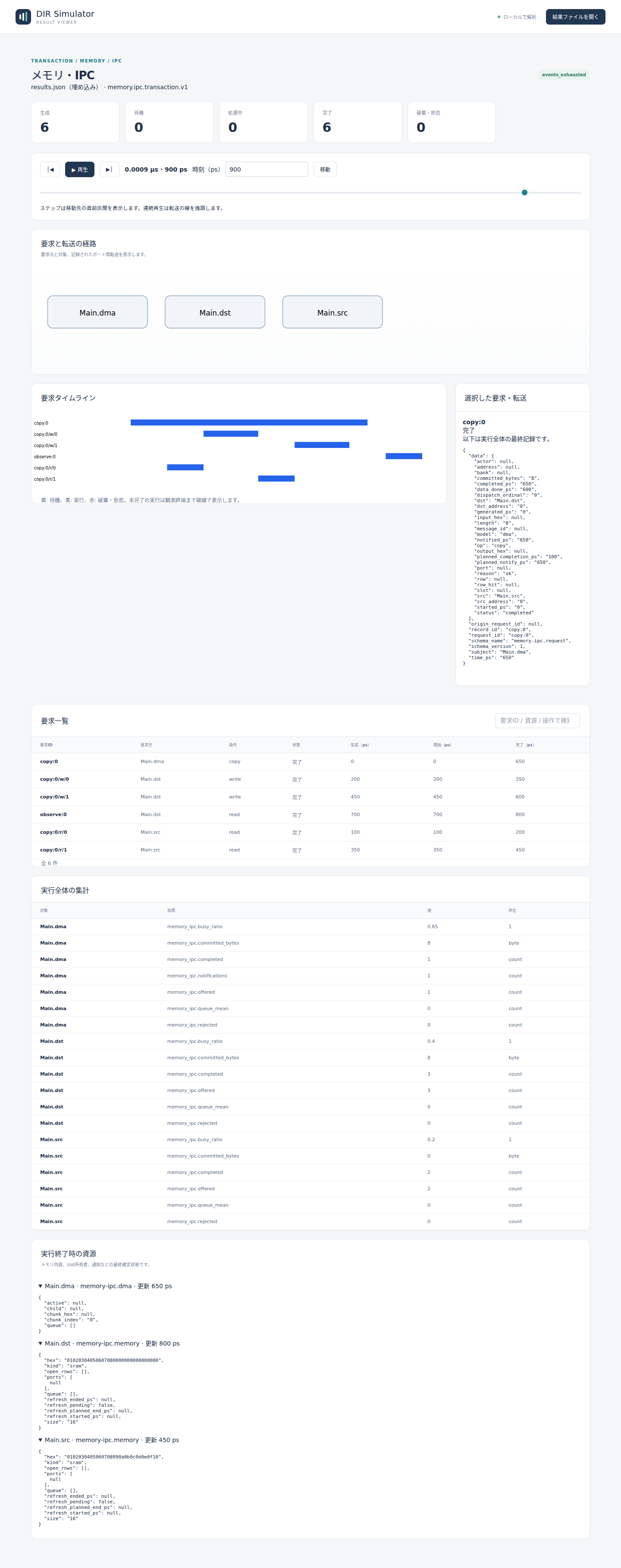This screenshot has height=1568, width=621.
Task: Jump to the first step button
Action: 50,169
